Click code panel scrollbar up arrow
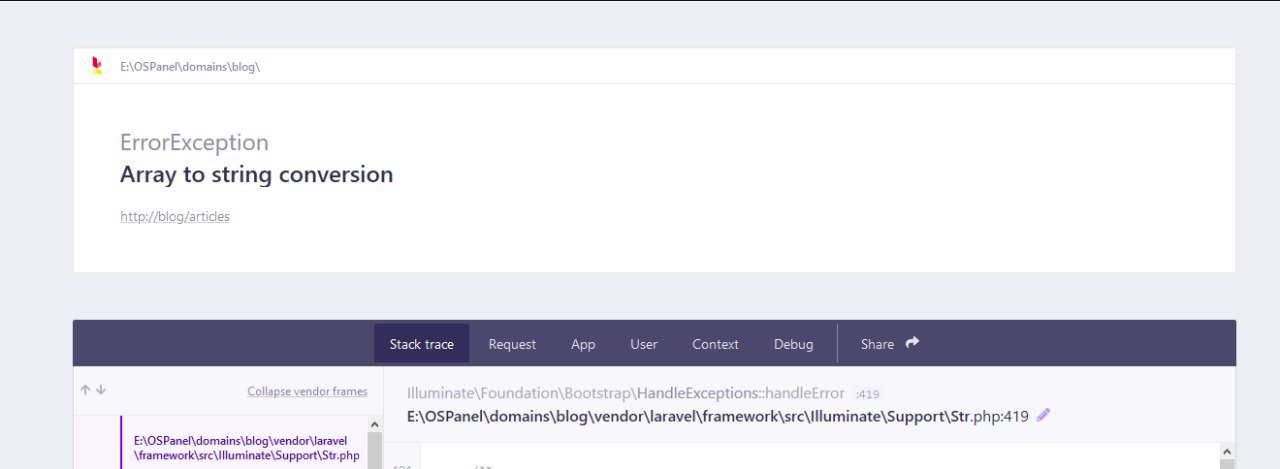This screenshot has width=1280, height=469. tap(1227, 451)
